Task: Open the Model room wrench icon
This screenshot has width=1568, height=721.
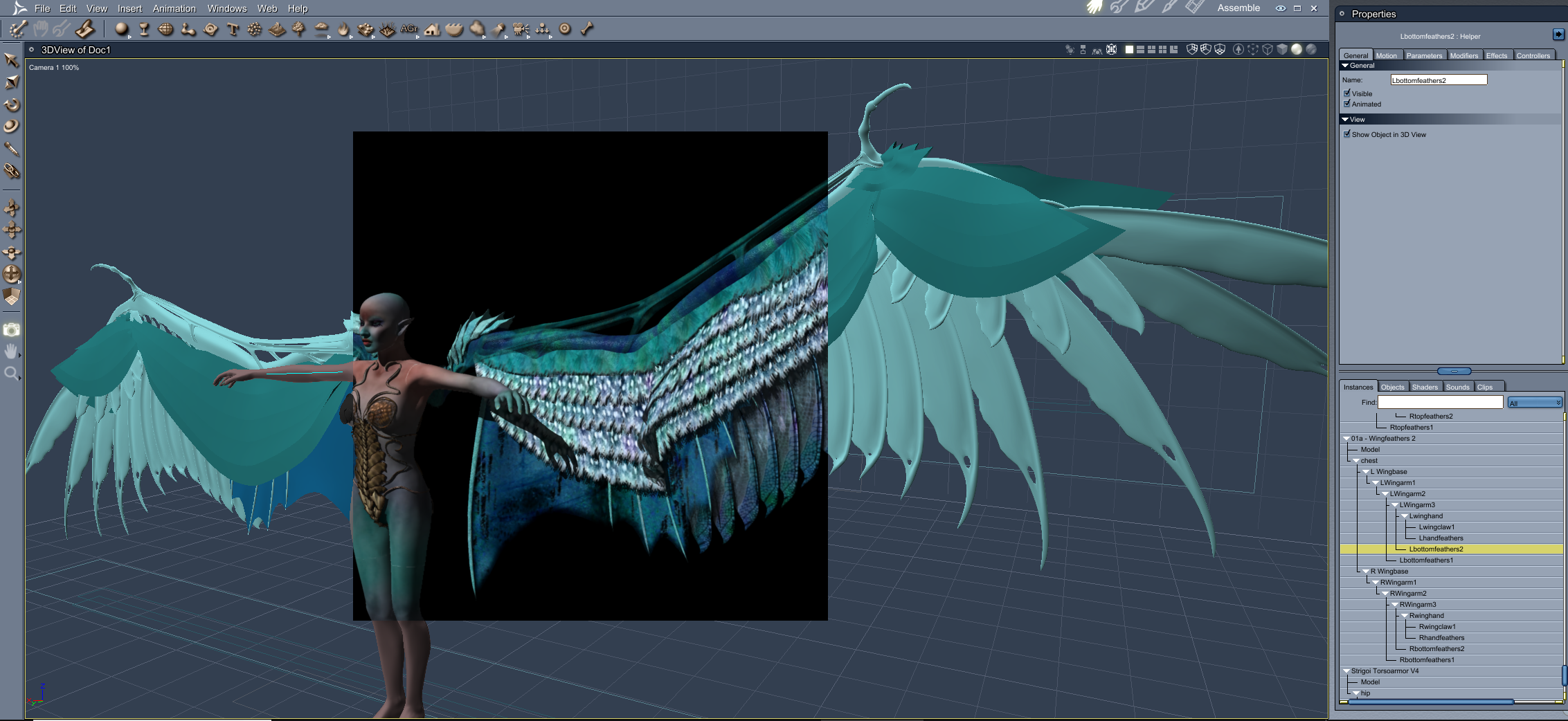Action: point(1119,8)
